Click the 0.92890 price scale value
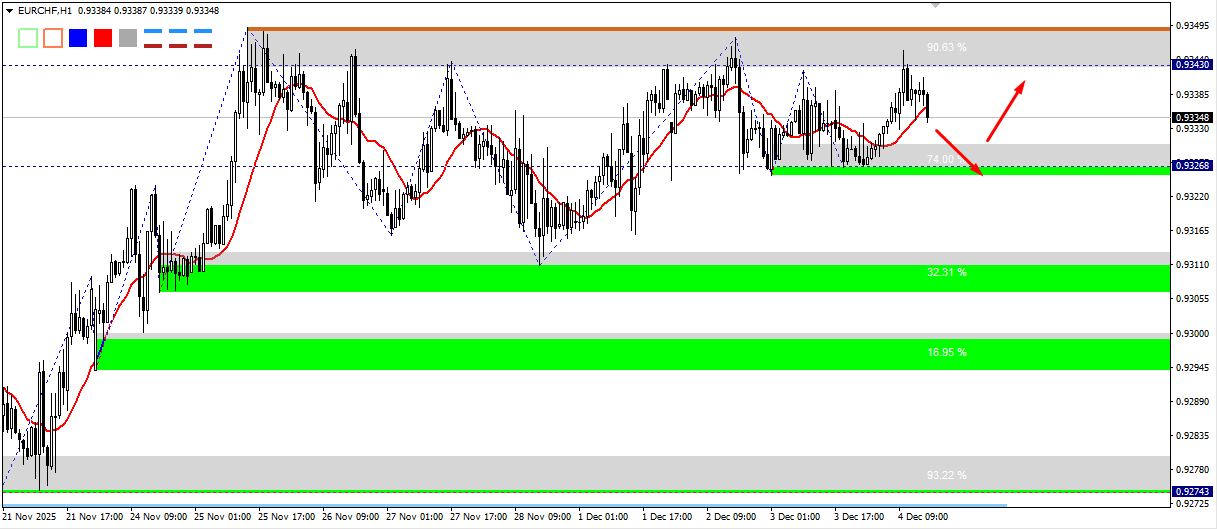Screen dimensions: 1217x529 point(1192,401)
